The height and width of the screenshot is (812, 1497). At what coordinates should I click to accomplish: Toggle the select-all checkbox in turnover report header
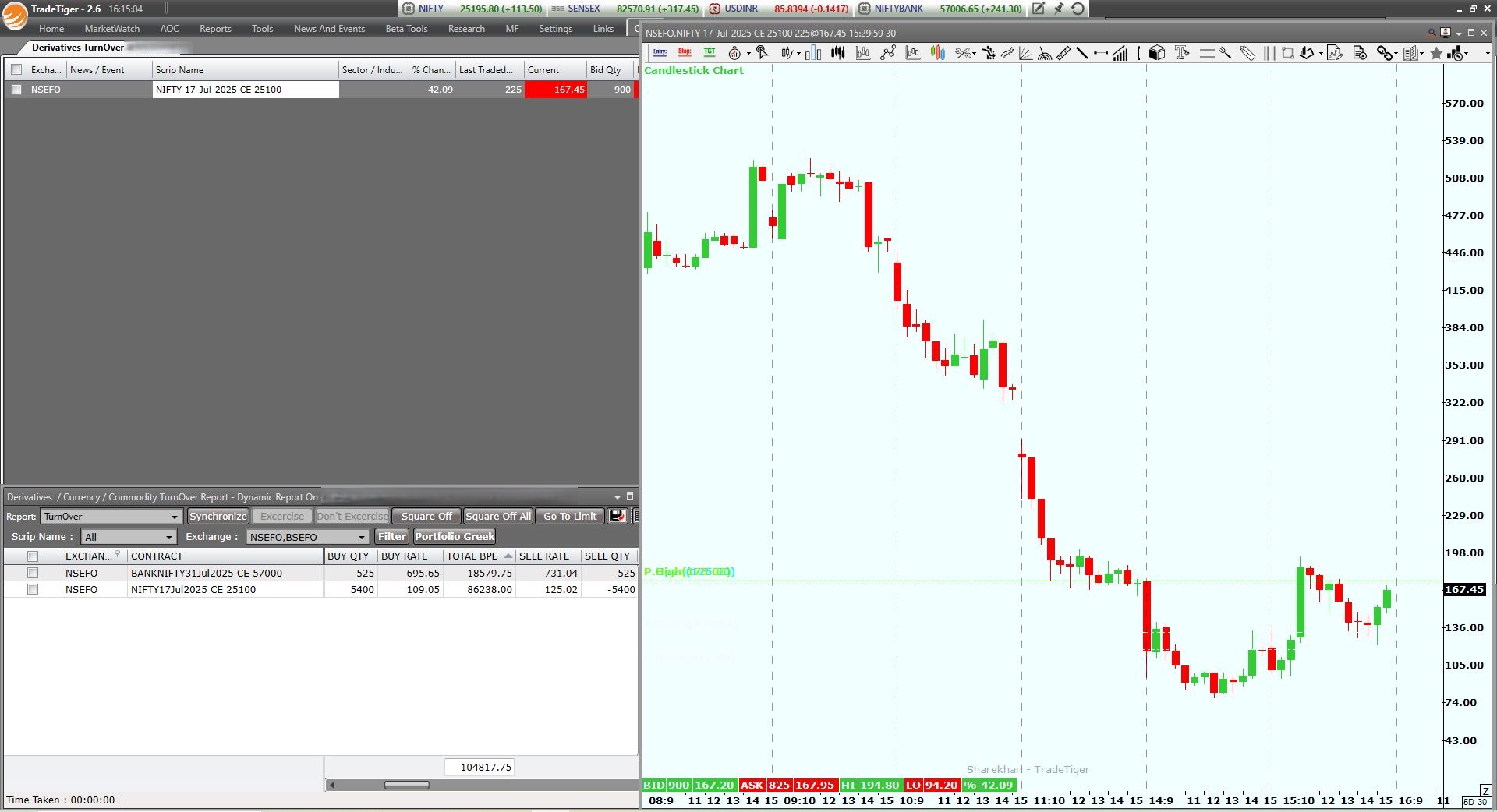click(x=33, y=556)
